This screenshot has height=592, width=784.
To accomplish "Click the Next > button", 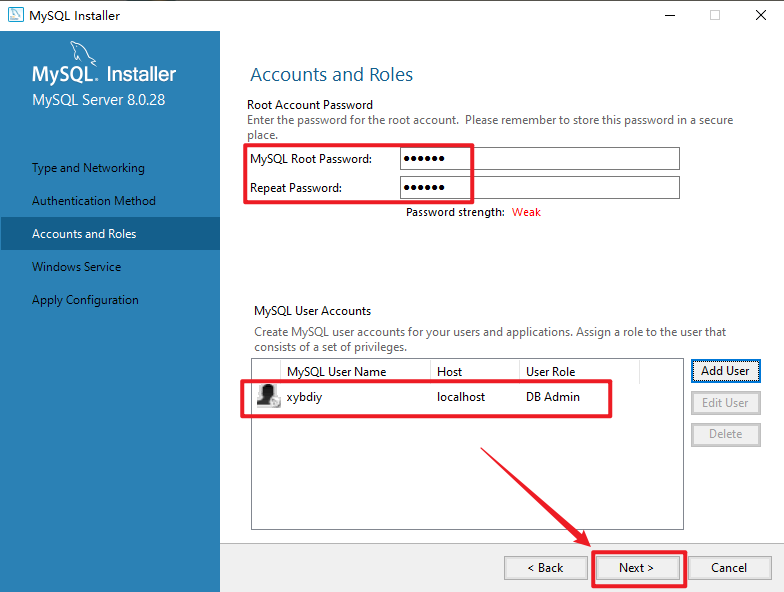I will (636, 568).
